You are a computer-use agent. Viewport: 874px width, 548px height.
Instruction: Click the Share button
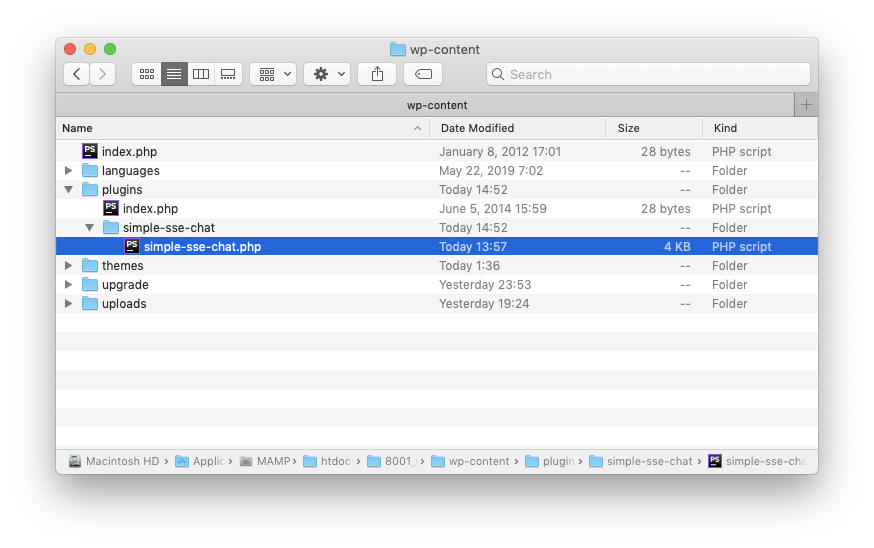coord(377,74)
